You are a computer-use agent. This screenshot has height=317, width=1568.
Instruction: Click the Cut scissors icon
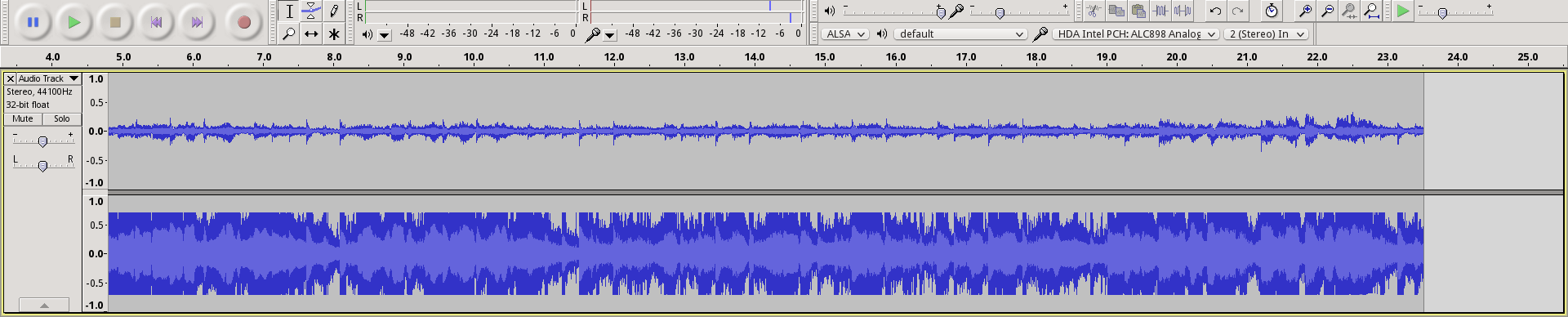[x=1094, y=11]
